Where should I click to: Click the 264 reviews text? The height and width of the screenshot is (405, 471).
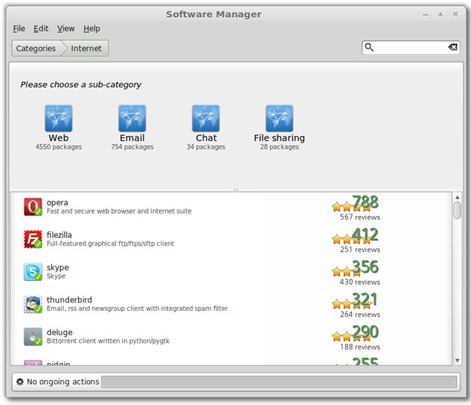(360, 314)
